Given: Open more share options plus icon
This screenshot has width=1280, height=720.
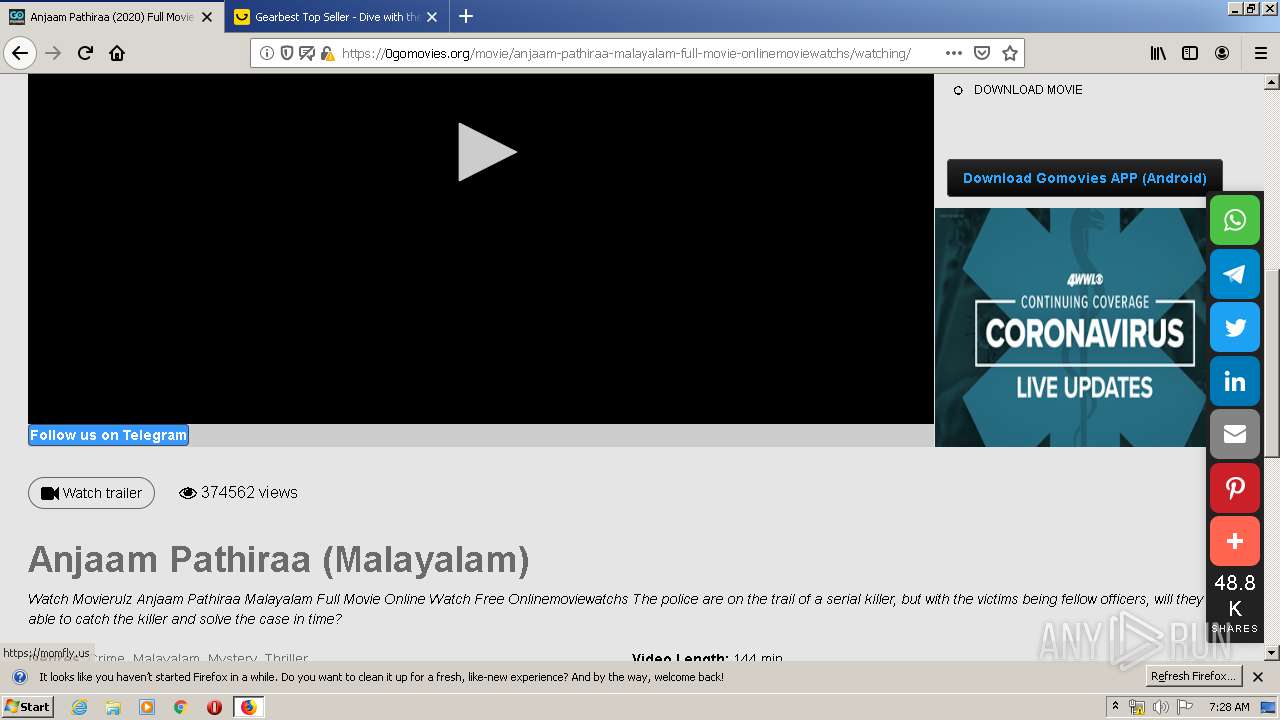Looking at the screenshot, I should pos(1235,541).
